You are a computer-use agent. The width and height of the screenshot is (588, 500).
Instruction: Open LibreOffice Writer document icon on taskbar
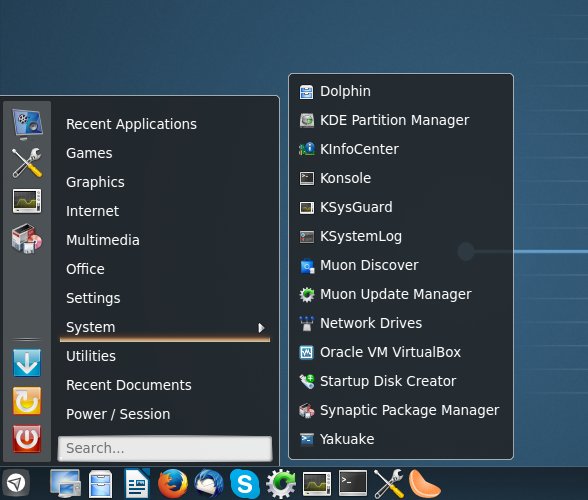click(x=136, y=483)
